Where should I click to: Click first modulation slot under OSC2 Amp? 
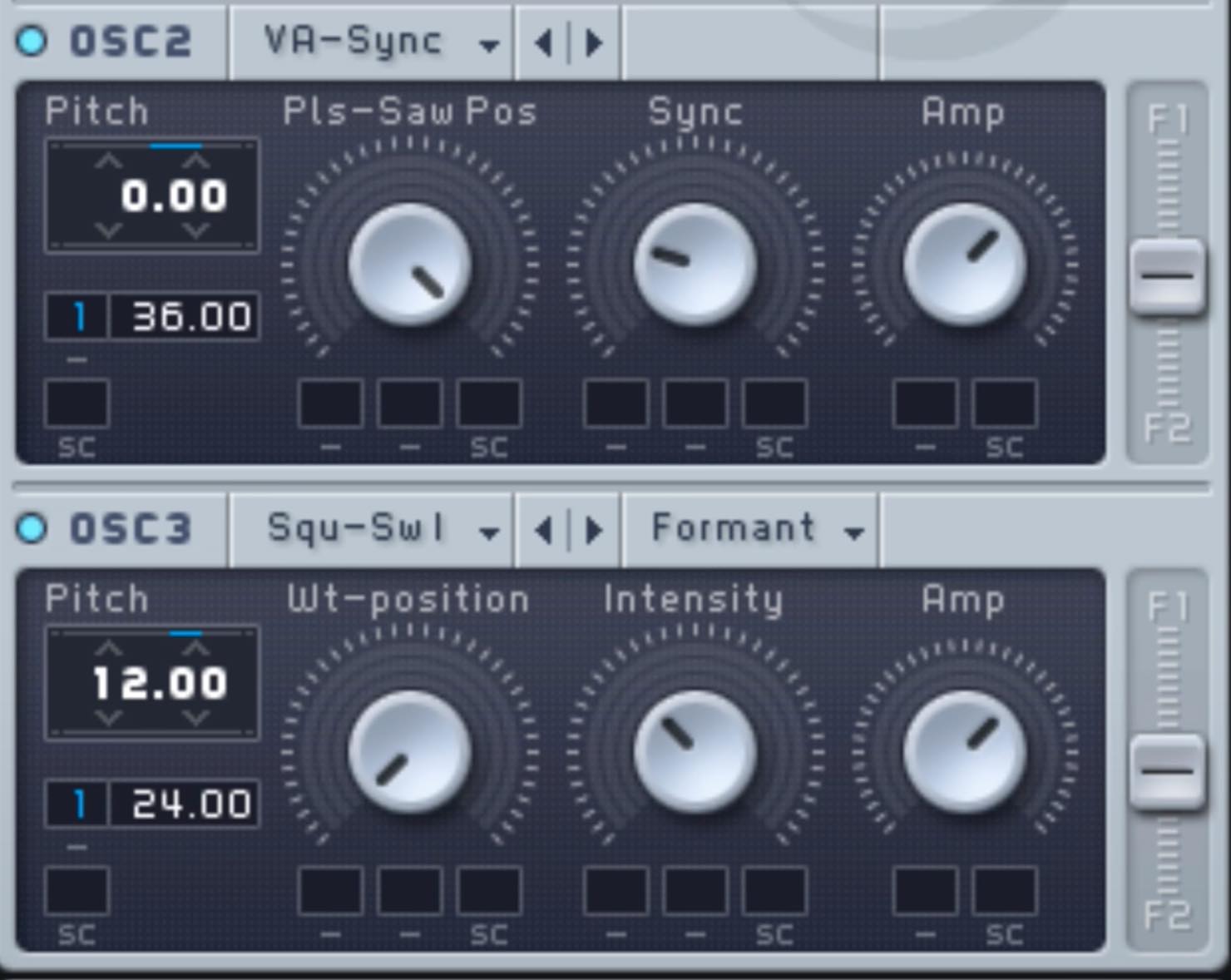point(925,403)
